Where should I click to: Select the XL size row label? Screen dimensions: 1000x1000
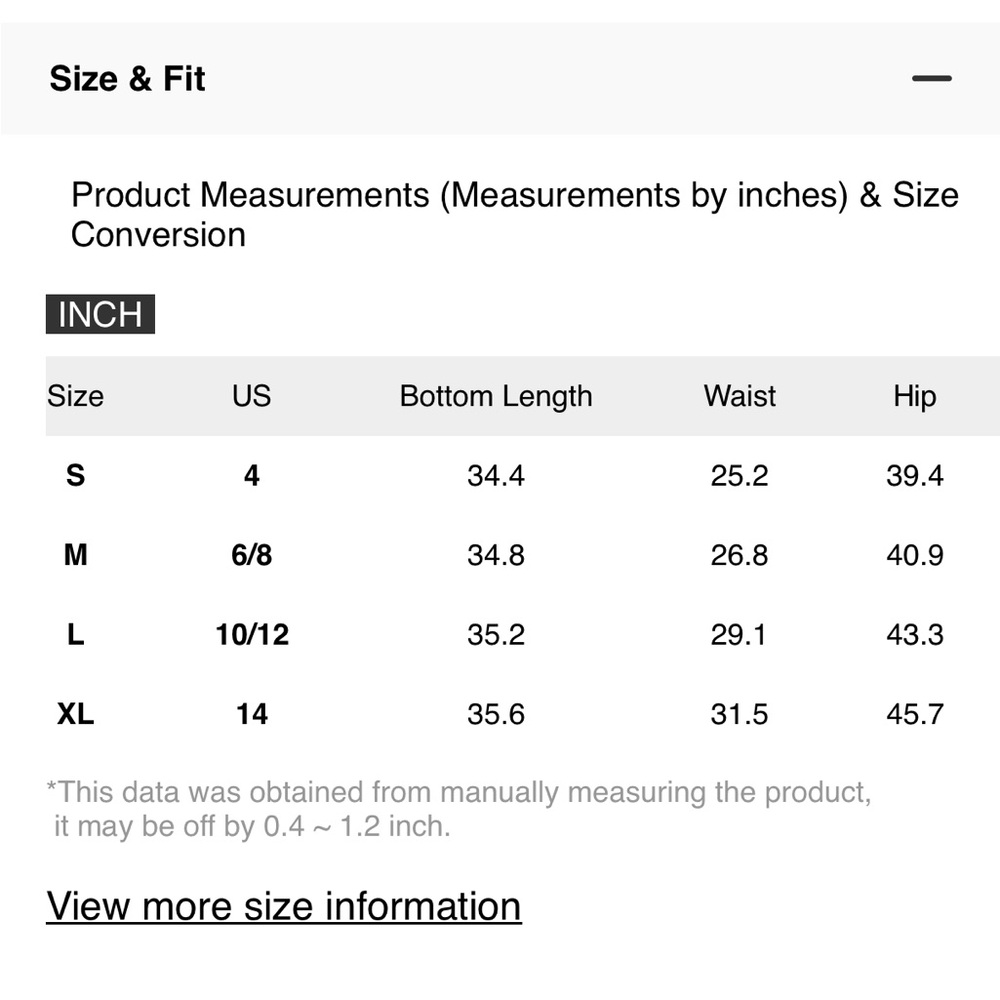click(x=75, y=715)
